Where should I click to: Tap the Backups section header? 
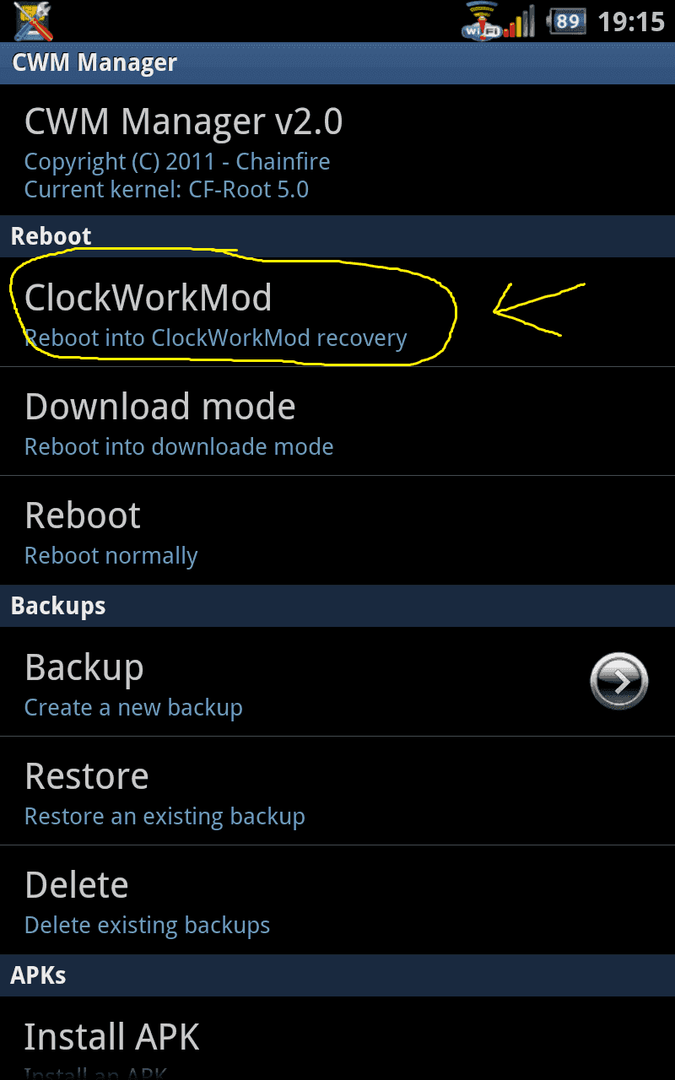338,606
